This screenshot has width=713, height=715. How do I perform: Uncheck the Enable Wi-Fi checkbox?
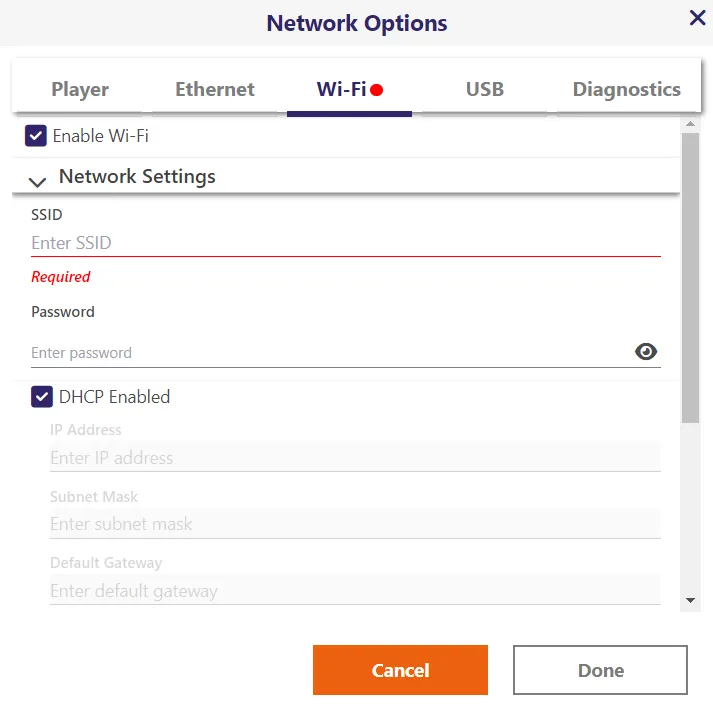(36, 136)
